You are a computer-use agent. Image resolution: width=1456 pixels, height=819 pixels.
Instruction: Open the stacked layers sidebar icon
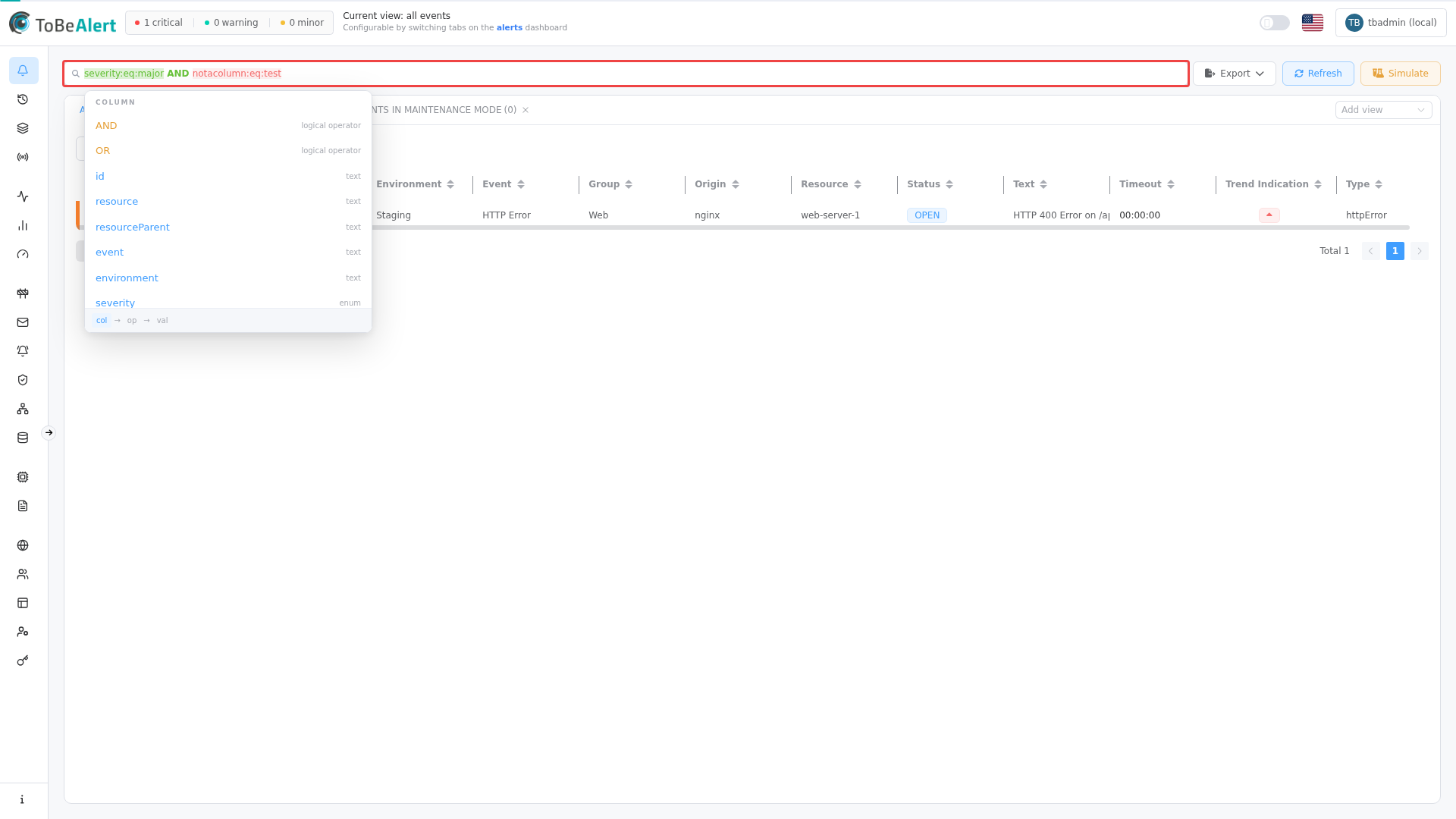23,128
